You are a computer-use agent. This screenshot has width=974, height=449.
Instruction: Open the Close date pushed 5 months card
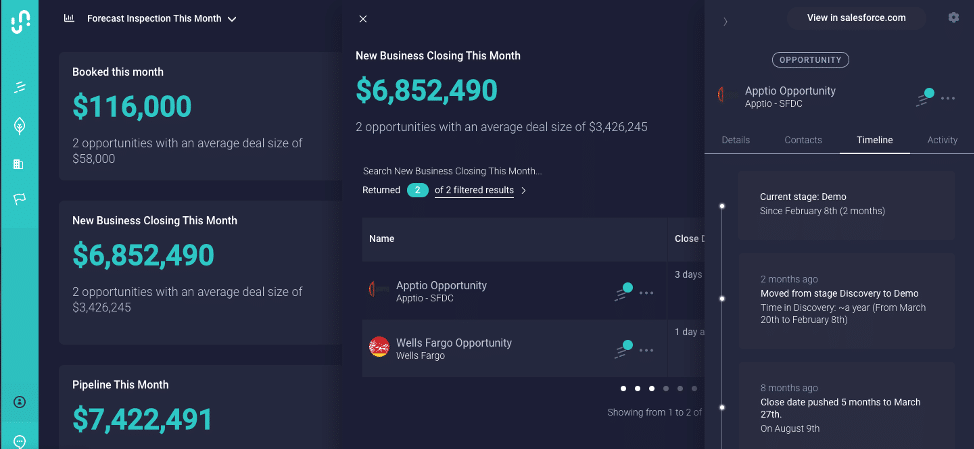[x=846, y=406]
